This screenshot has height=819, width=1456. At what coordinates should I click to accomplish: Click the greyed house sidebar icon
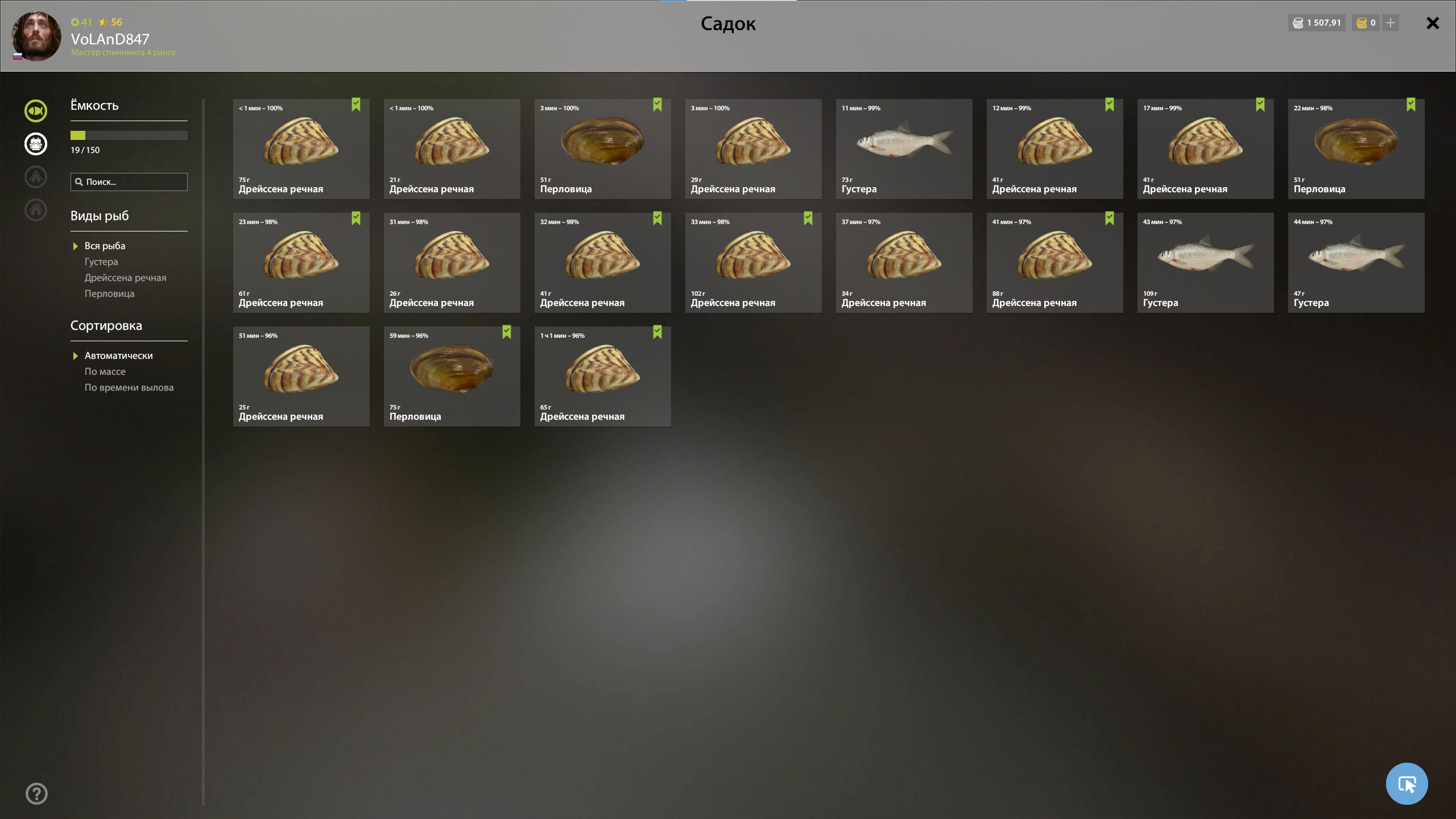pos(36,210)
